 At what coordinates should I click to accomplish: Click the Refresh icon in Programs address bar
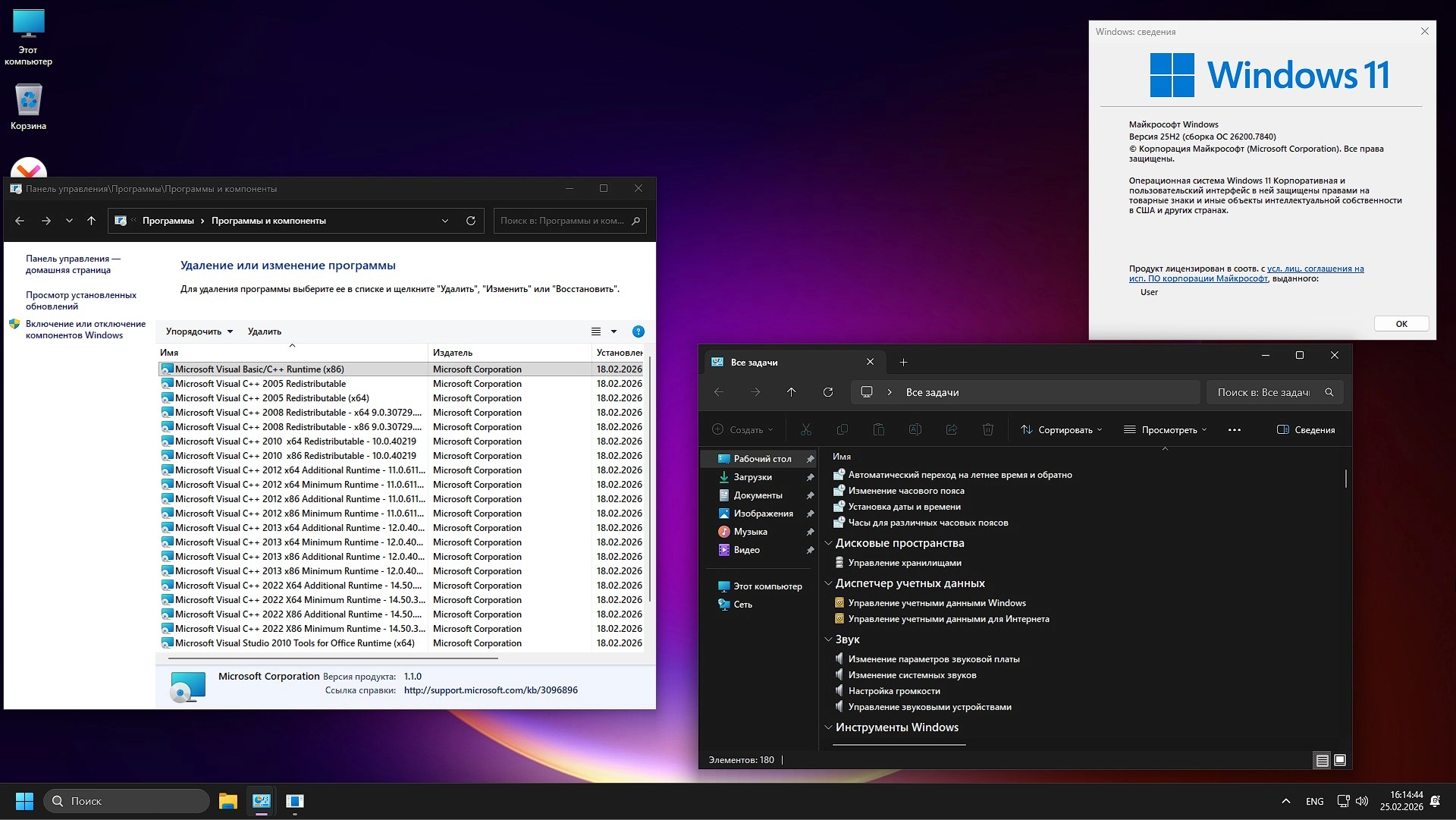click(470, 221)
